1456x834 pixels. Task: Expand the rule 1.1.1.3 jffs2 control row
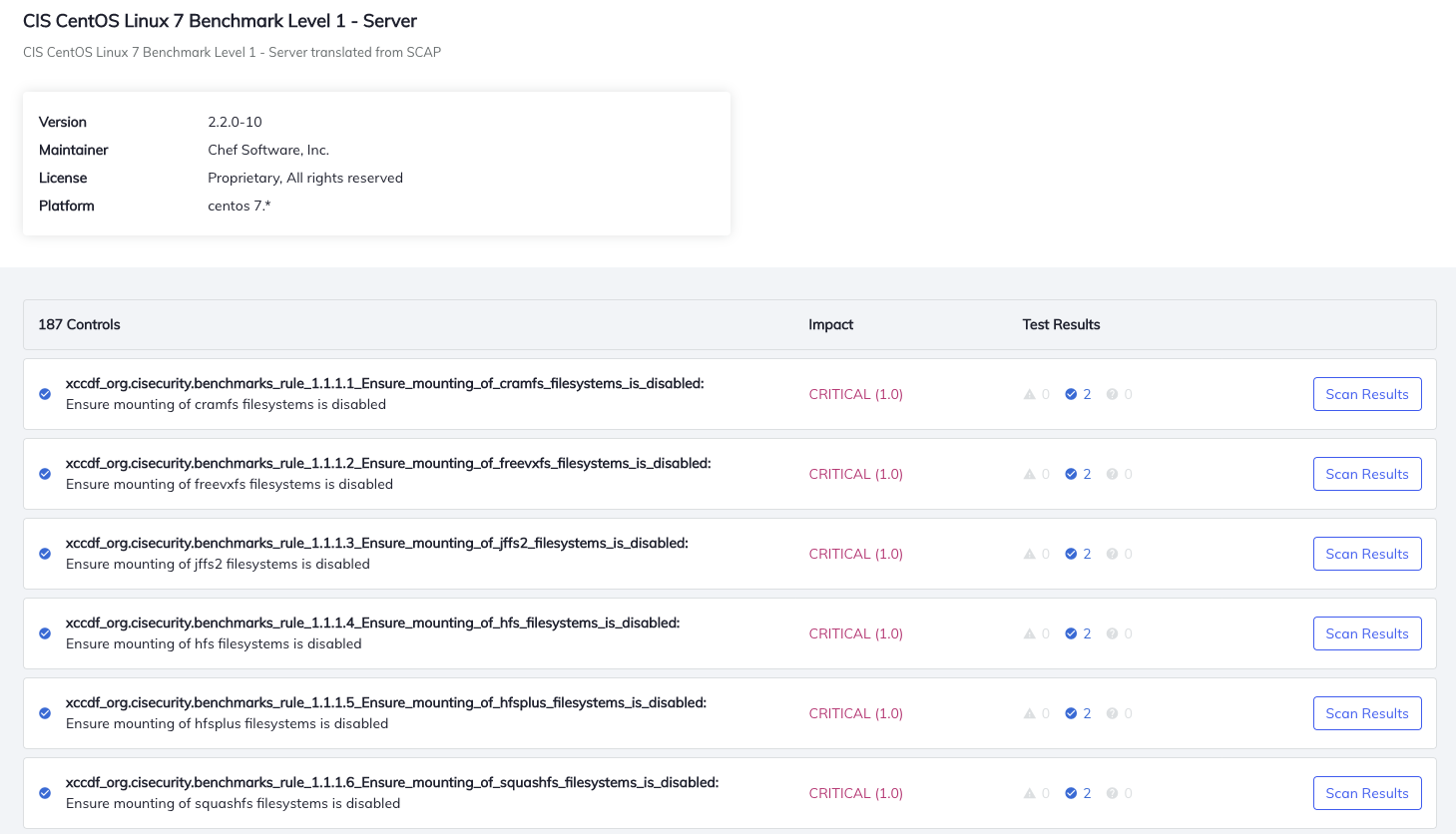pyautogui.click(x=729, y=554)
